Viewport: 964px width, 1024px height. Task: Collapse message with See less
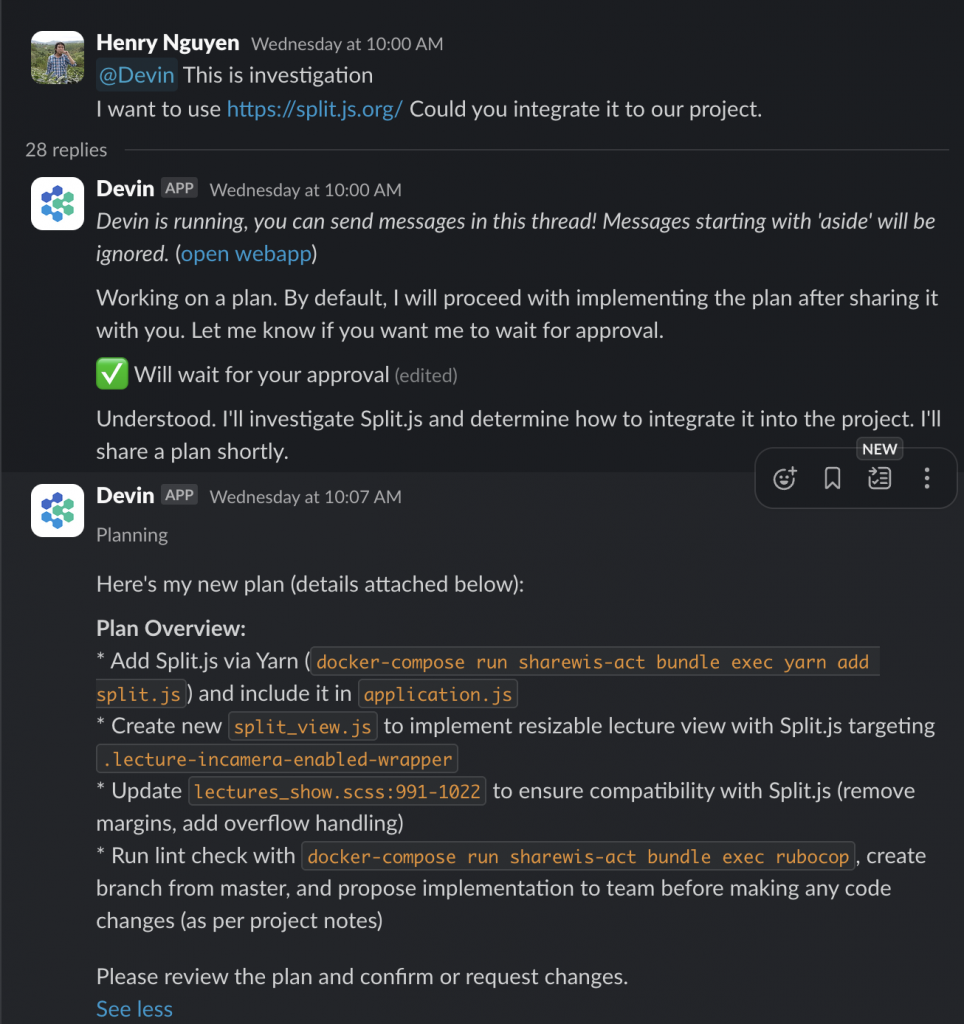[135, 1009]
